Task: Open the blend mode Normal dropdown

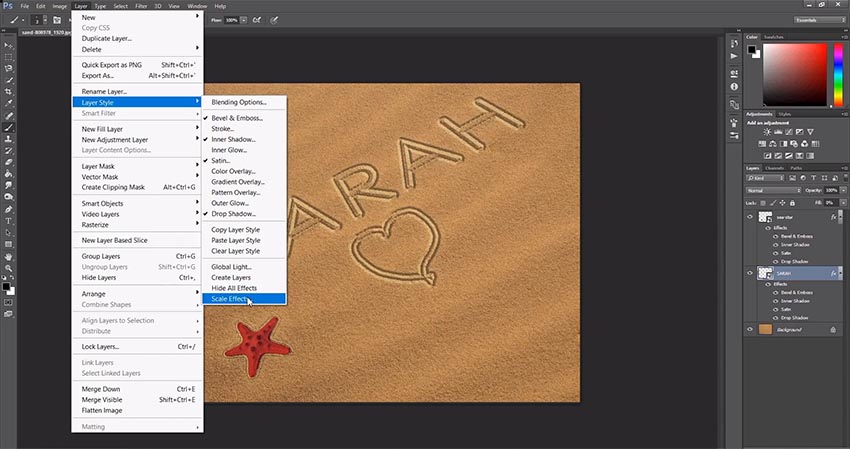Action: pyautogui.click(x=773, y=189)
